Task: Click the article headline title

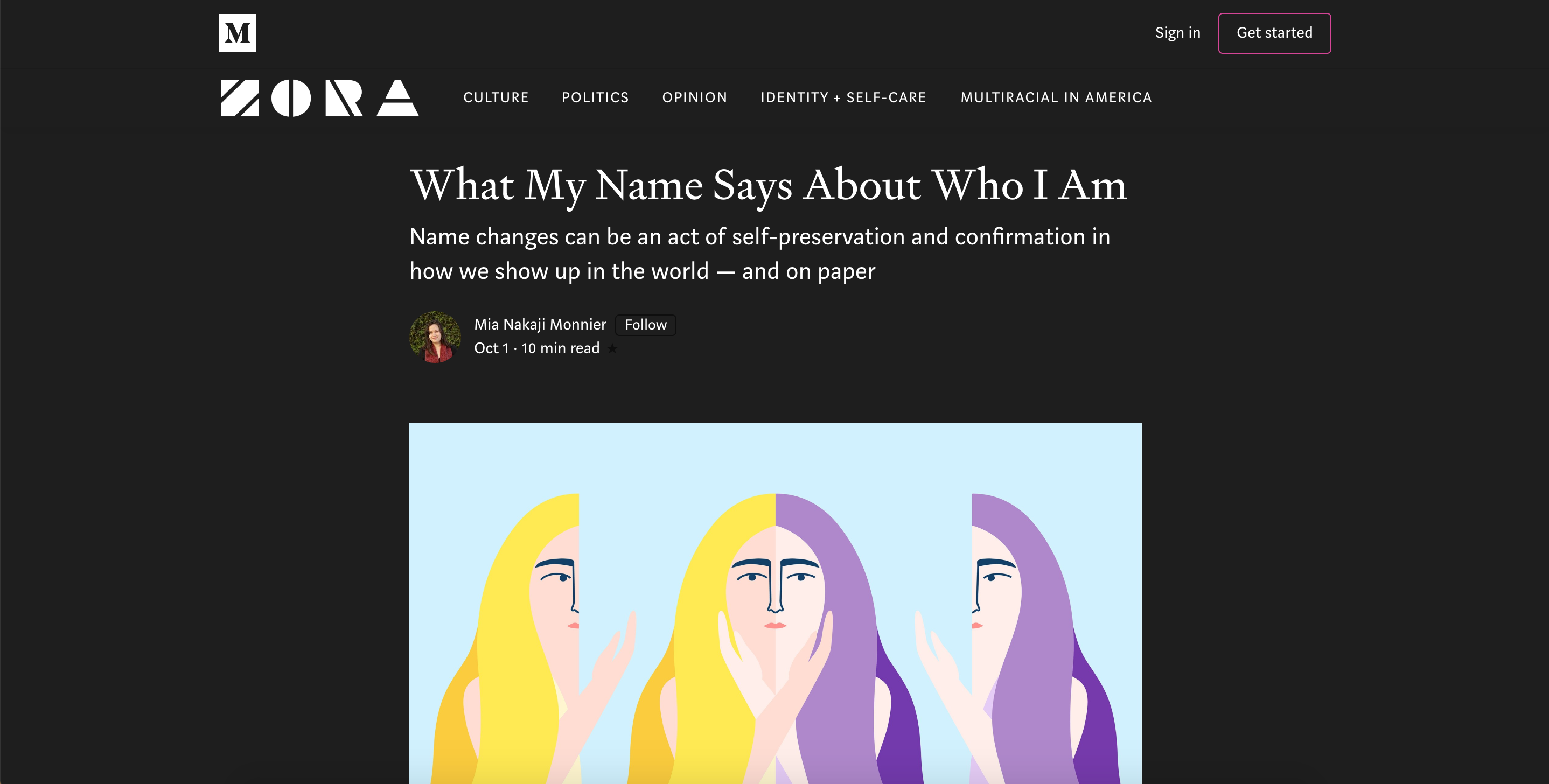Action: pyautogui.click(x=768, y=185)
